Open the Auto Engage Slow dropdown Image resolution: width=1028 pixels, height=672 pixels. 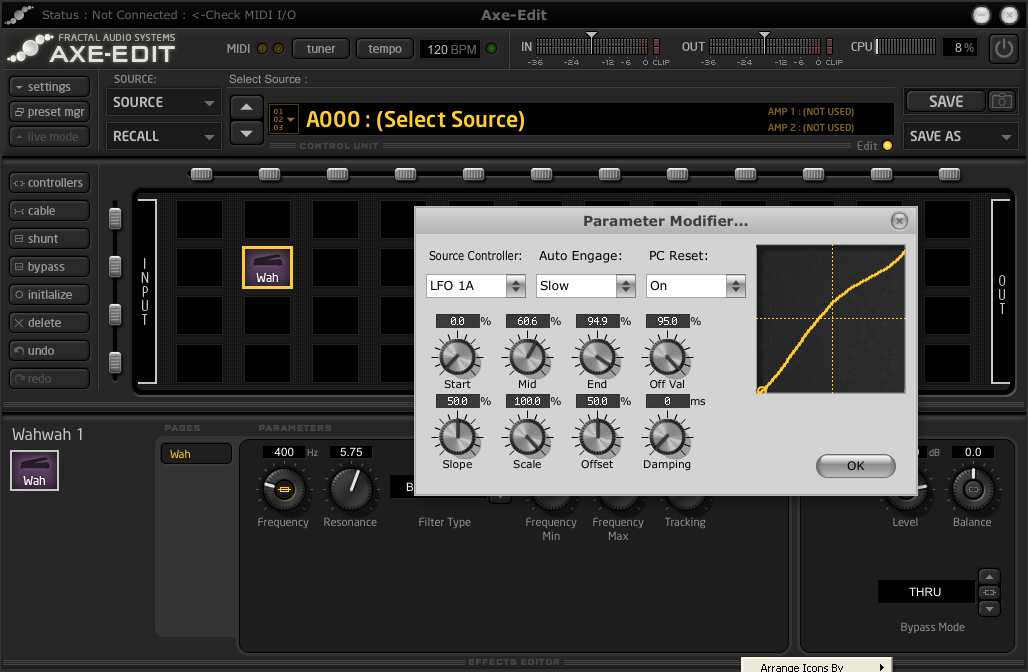point(585,286)
